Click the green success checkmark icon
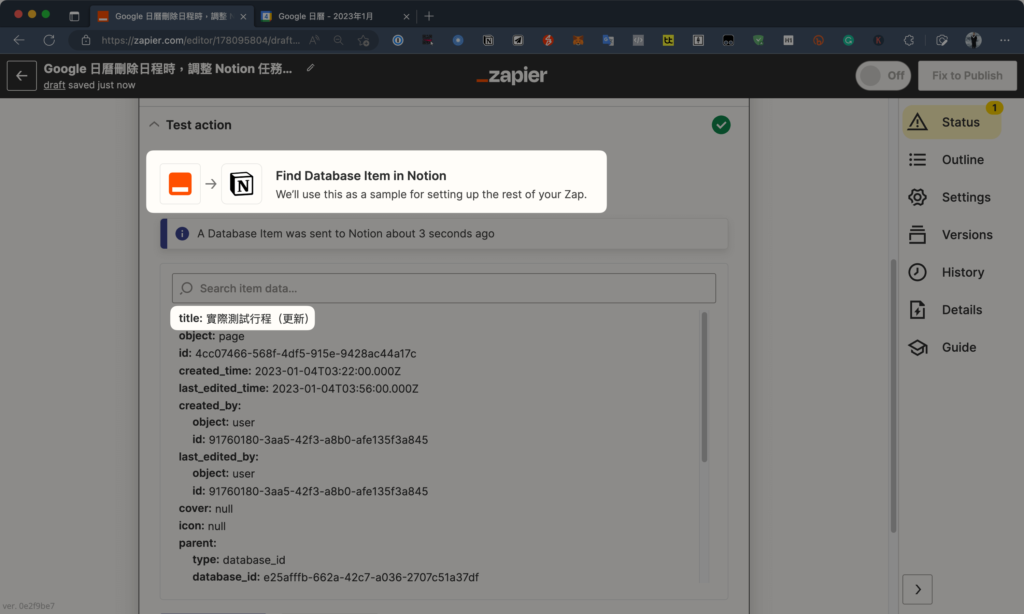Image resolution: width=1024 pixels, height=614 pixels. coord(721,125)
